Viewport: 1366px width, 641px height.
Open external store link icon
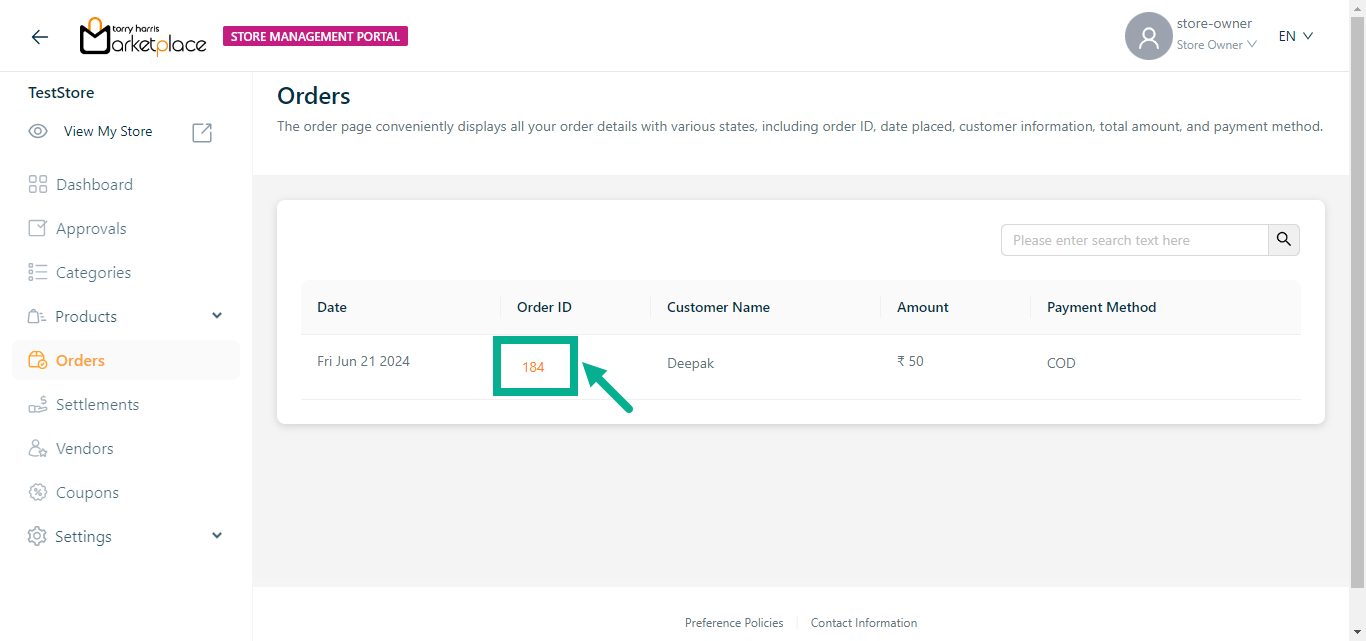pyautogui.click(x=202, y=132)
